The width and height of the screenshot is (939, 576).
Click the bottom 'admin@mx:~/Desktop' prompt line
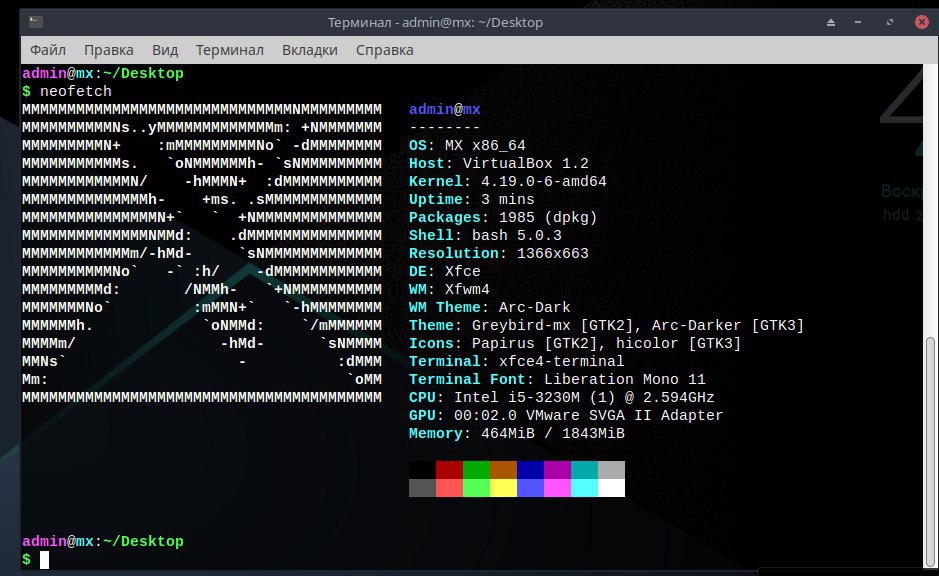point(103,541)
